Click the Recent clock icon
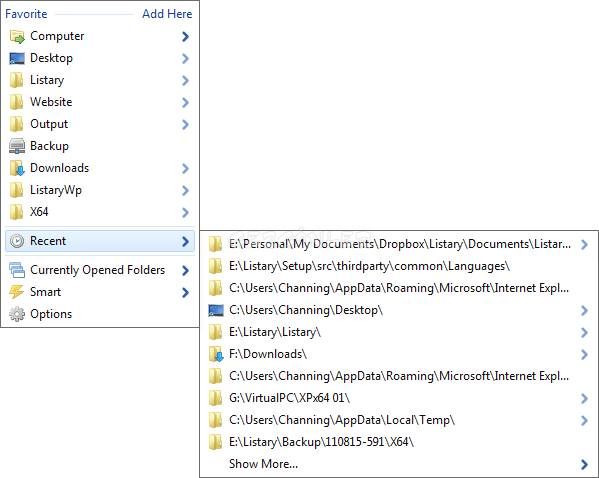This screenshot has width=599, height=478. (x=17, y=241)
